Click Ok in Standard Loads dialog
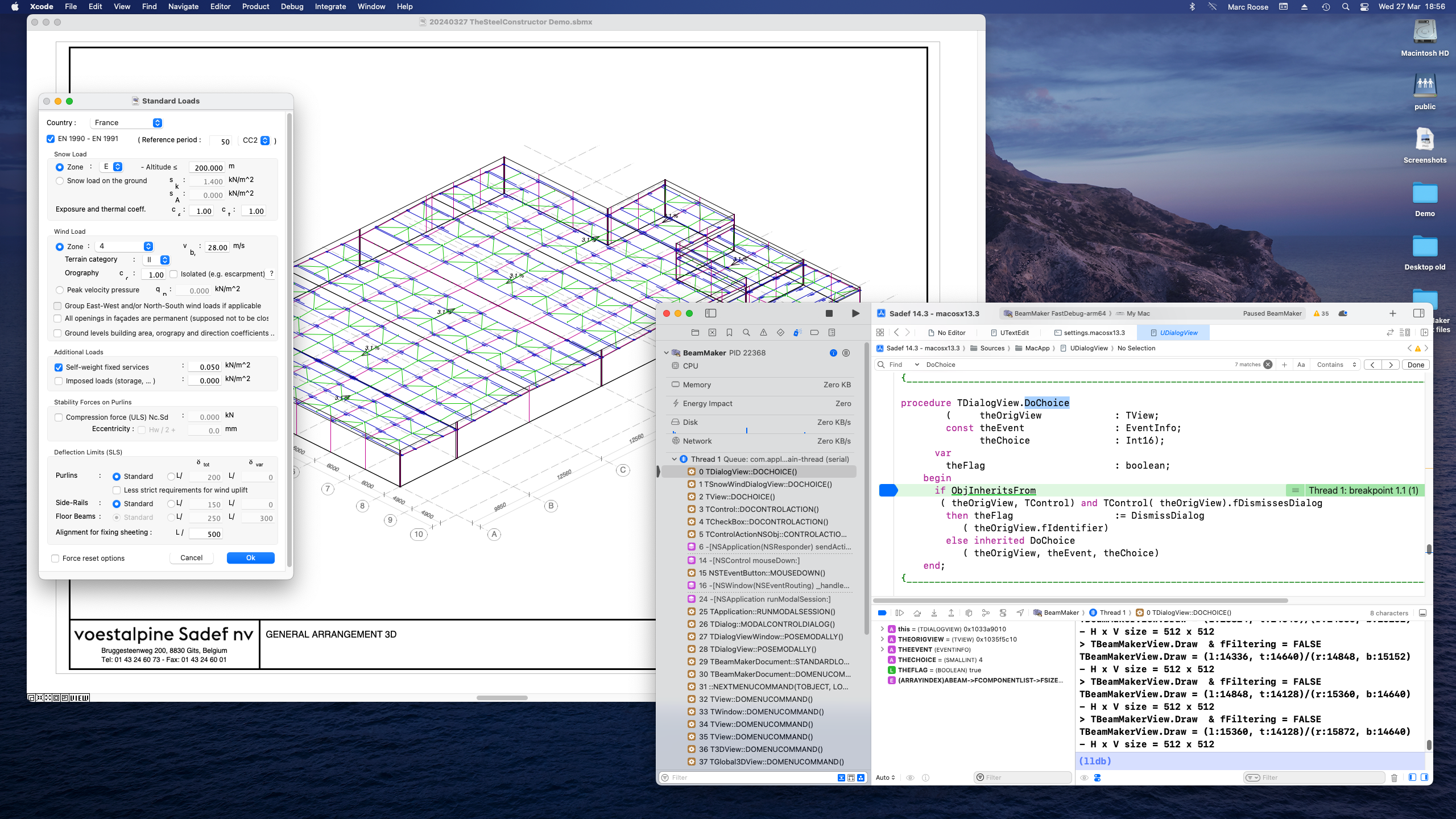1456x819 pixels. [251, 558]
